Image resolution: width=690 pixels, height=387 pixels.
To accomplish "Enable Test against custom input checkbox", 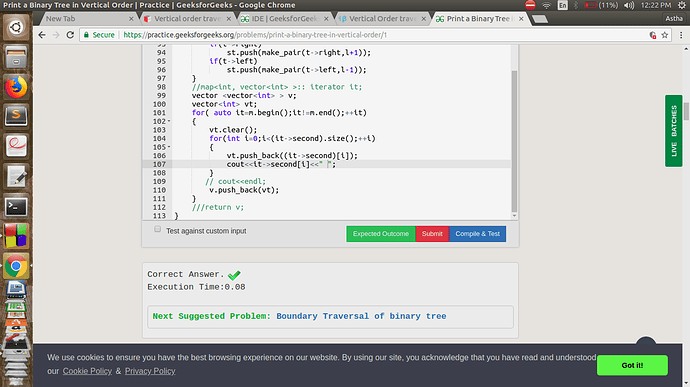I will pyautogui.click(x=158, y=229).
